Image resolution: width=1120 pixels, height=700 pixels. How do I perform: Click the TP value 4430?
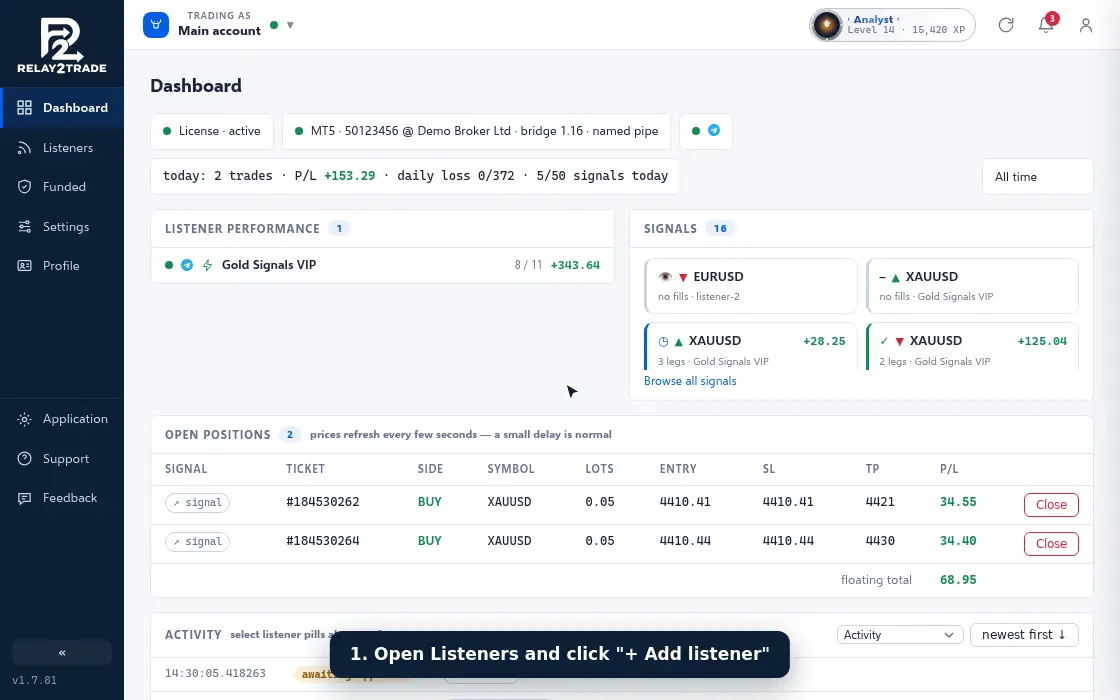coord(880,541)
